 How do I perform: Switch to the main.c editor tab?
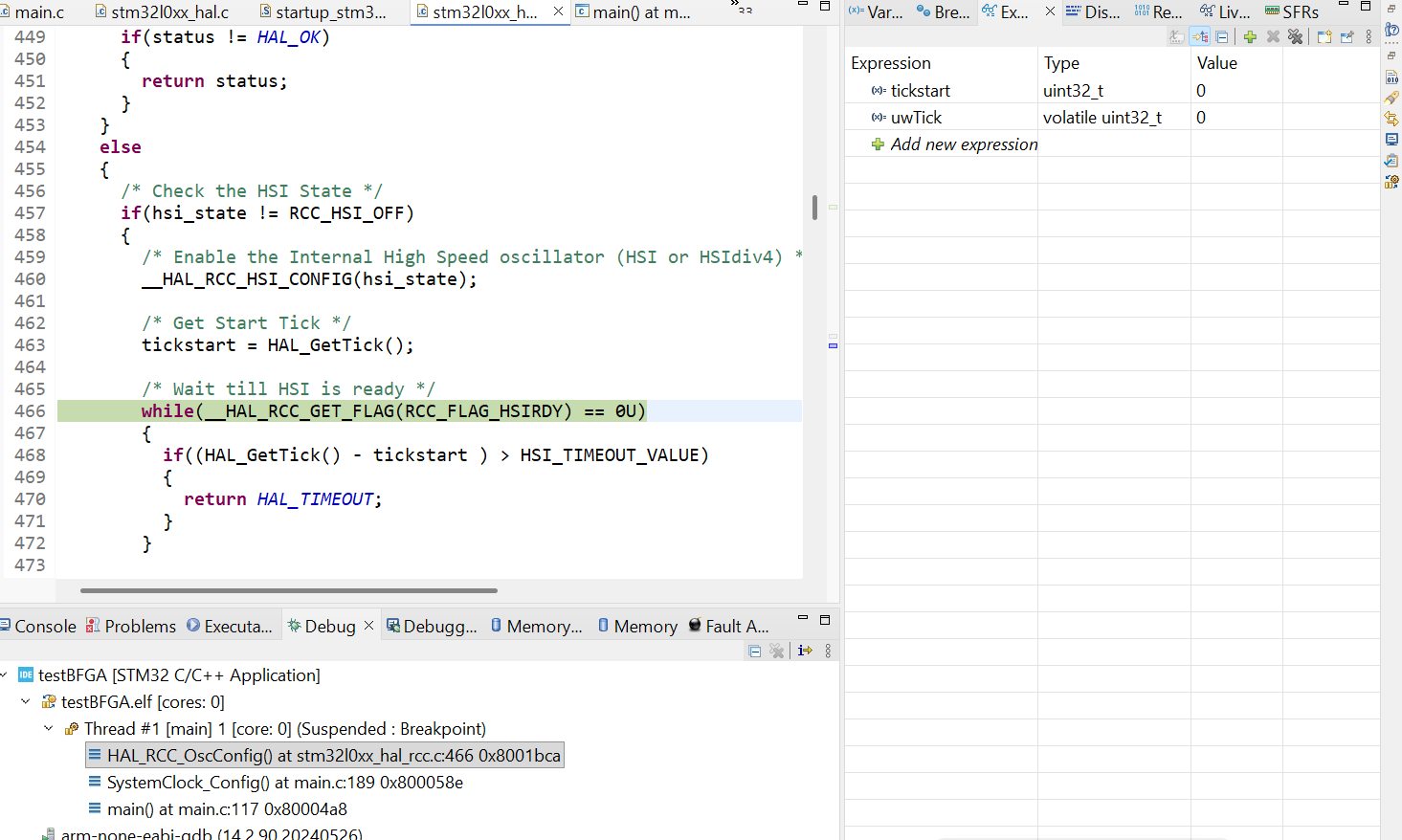33,11
